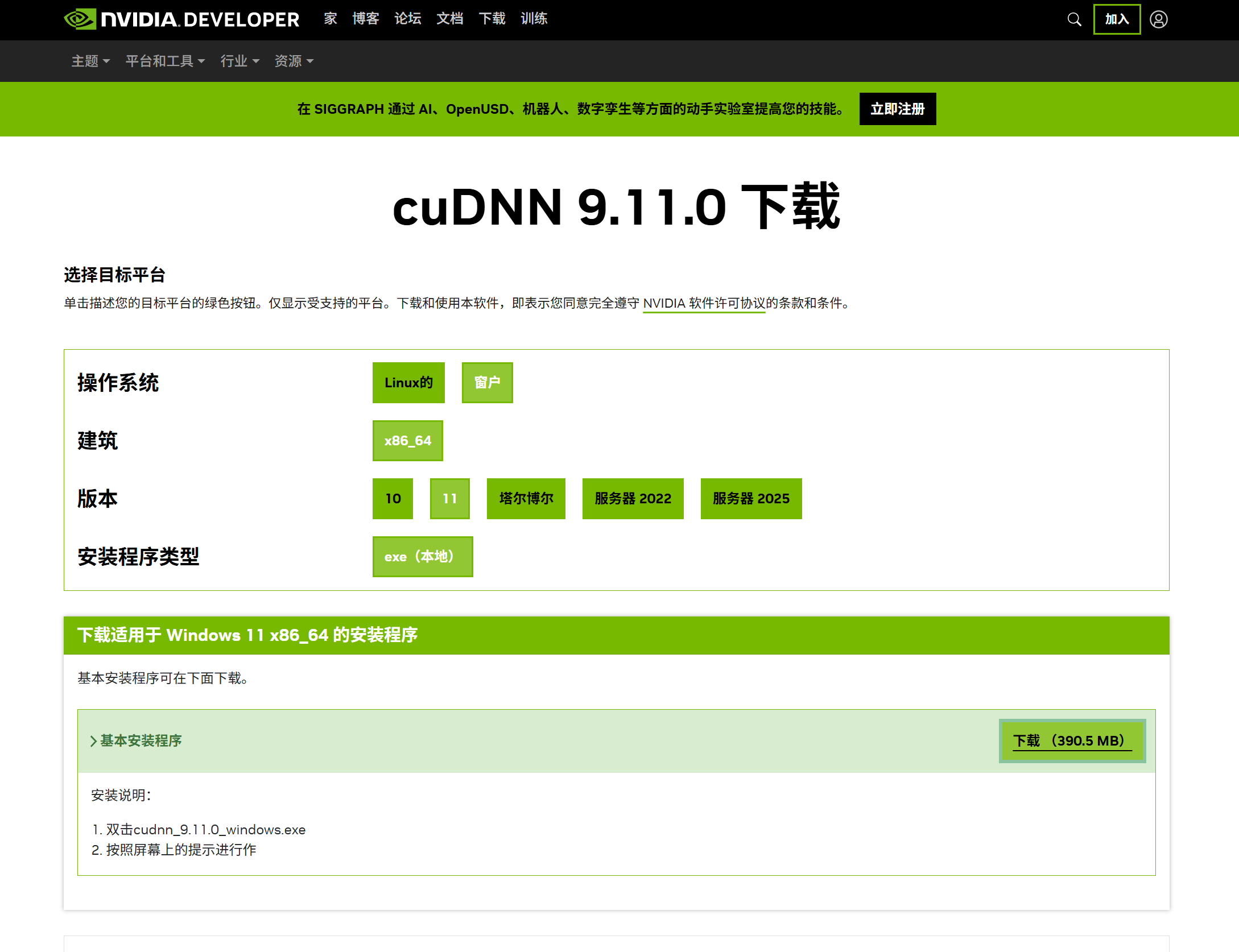Select Linux的 operating system

pyautogui.click(x=408, y=383)
